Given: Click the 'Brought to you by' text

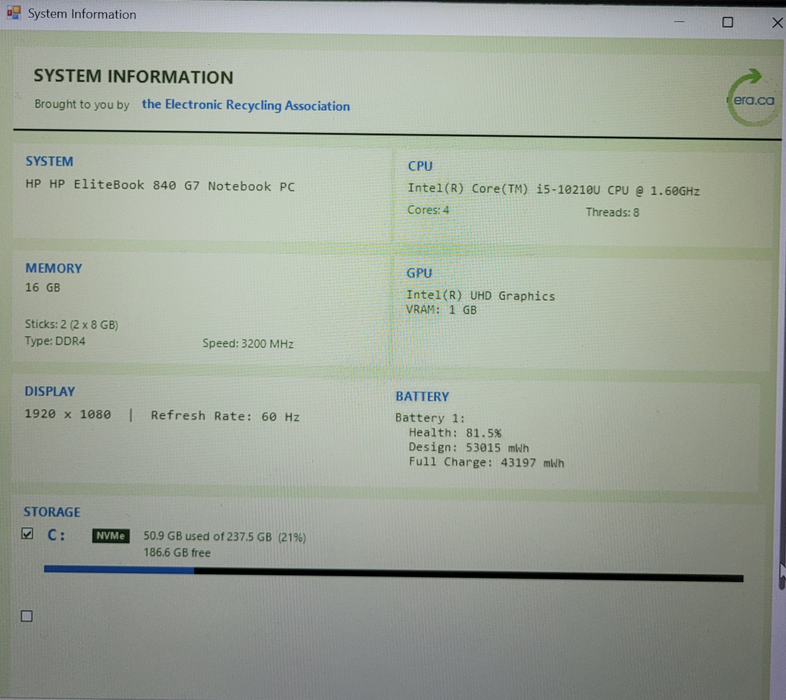Looking at the screenshot, I should click(82, 104).
